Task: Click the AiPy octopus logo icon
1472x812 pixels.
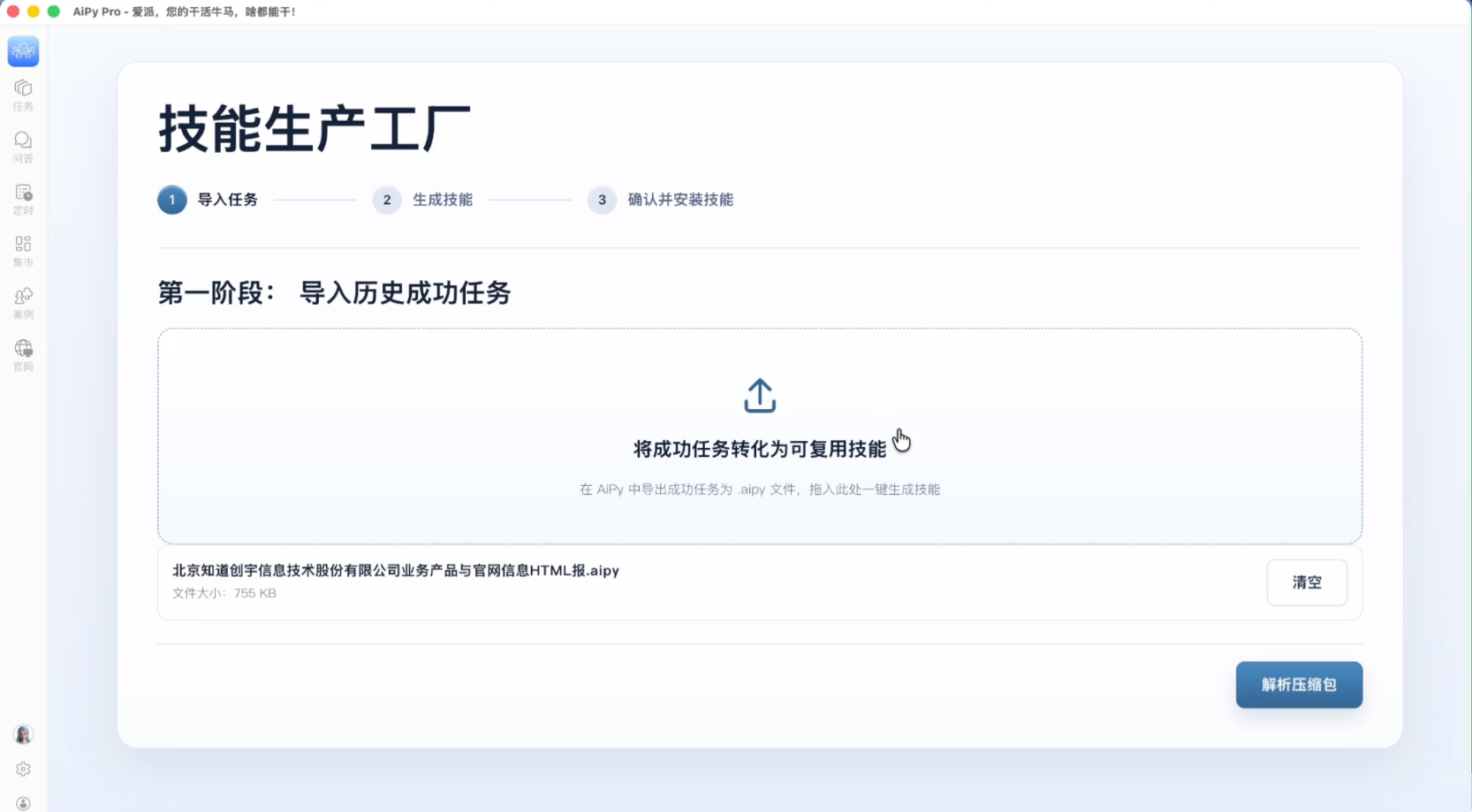Action: (x=23, y=51)
